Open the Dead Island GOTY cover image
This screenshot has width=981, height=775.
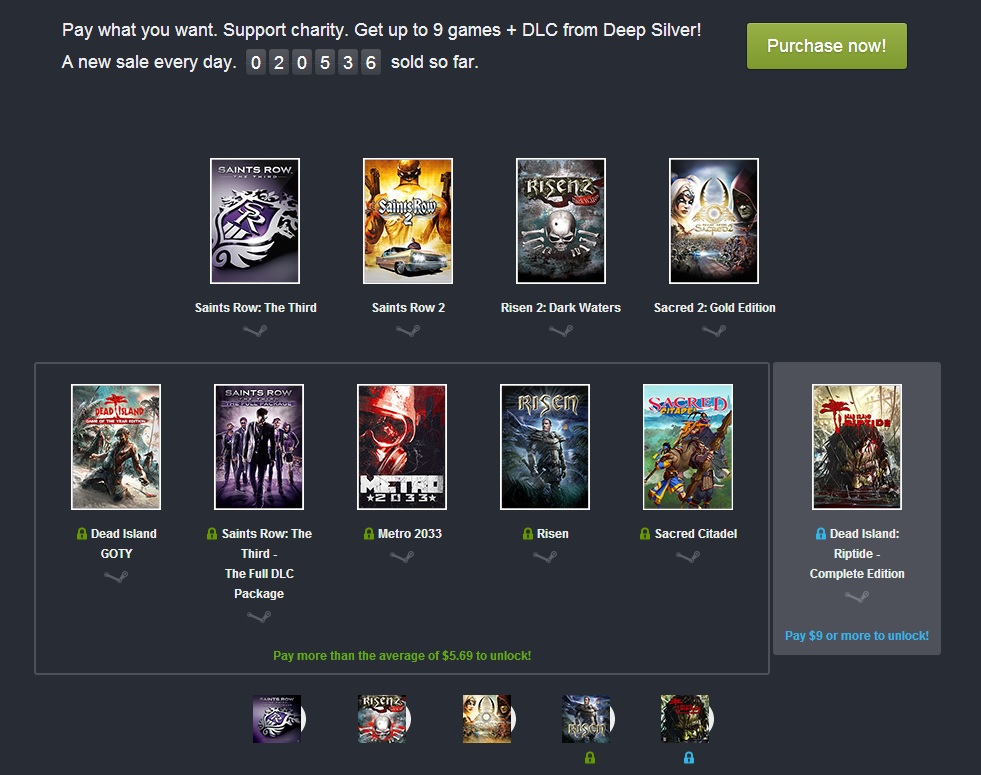116,447
